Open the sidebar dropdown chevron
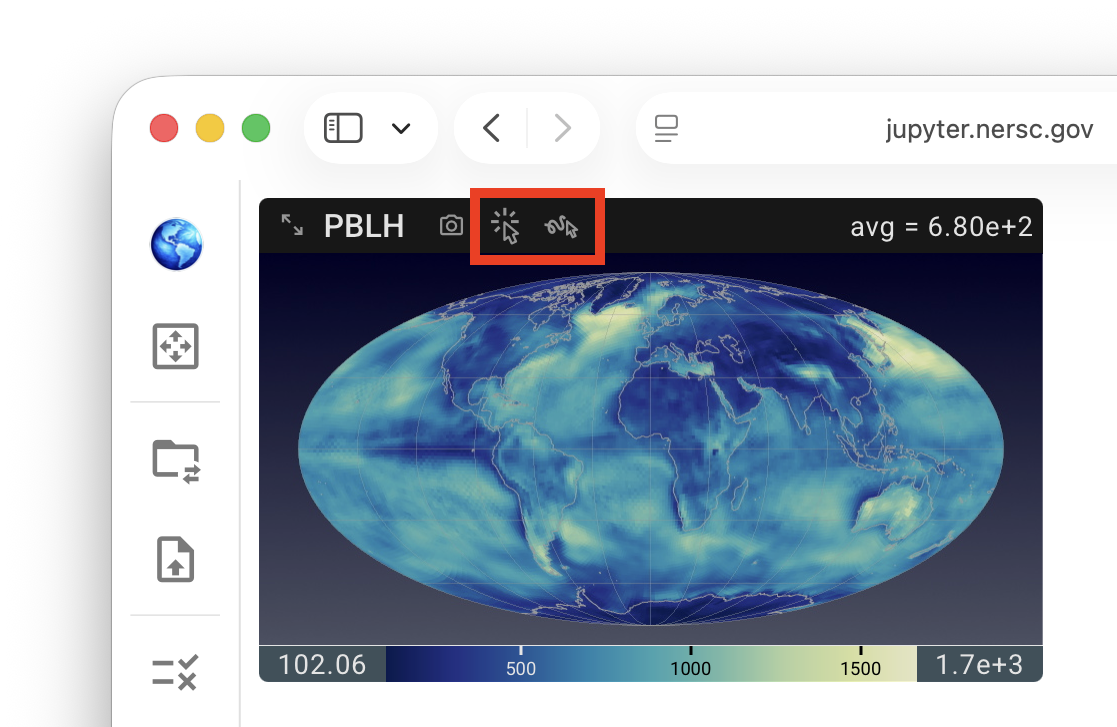1117x727 pixels. [x=401, y=129]
